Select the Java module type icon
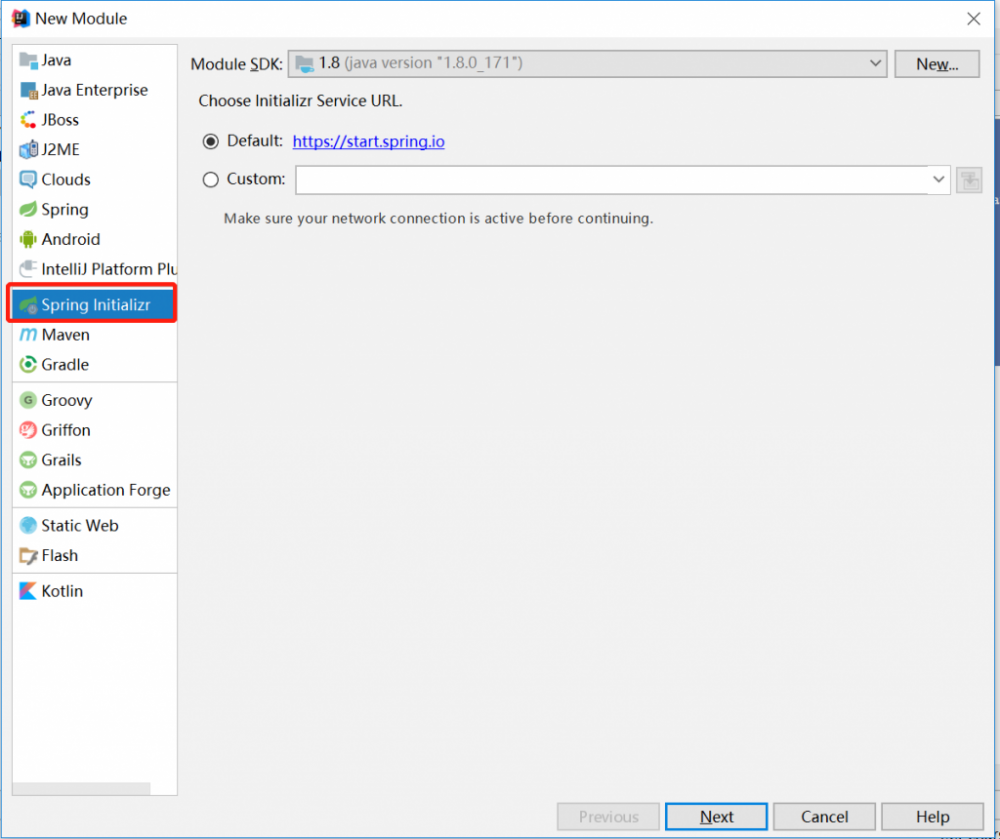 (x=32, y=60)
